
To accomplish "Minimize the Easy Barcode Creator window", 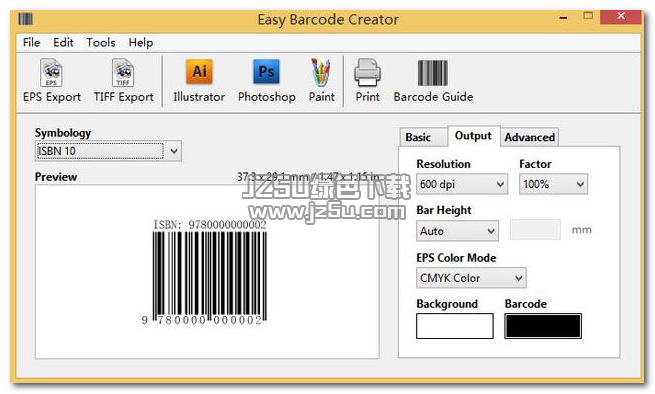I will 564,18.
